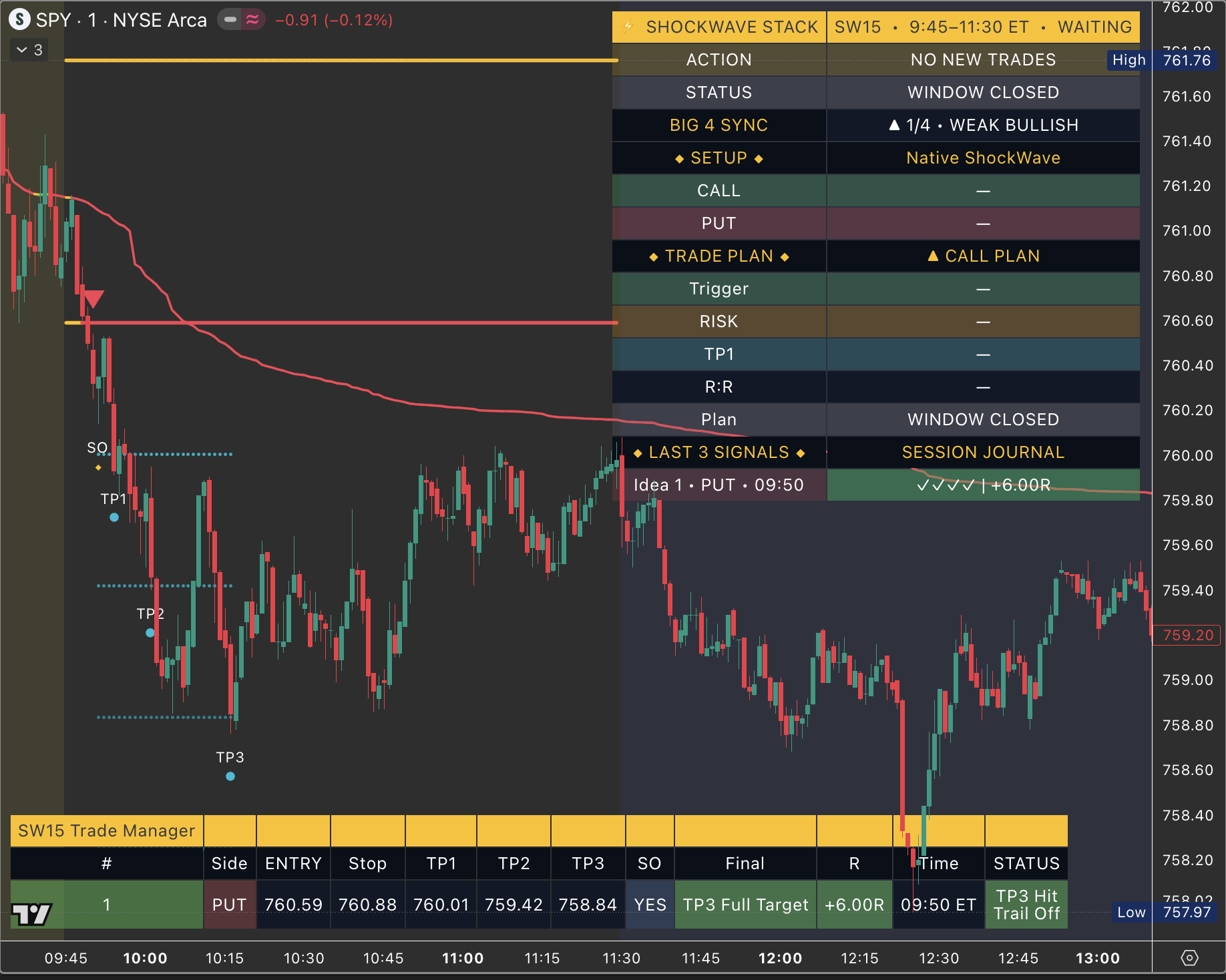Click the 'TP3 Hit Trail Off' status cell
Viewport: 1226px width, 980px height.
pos(1026,905)
